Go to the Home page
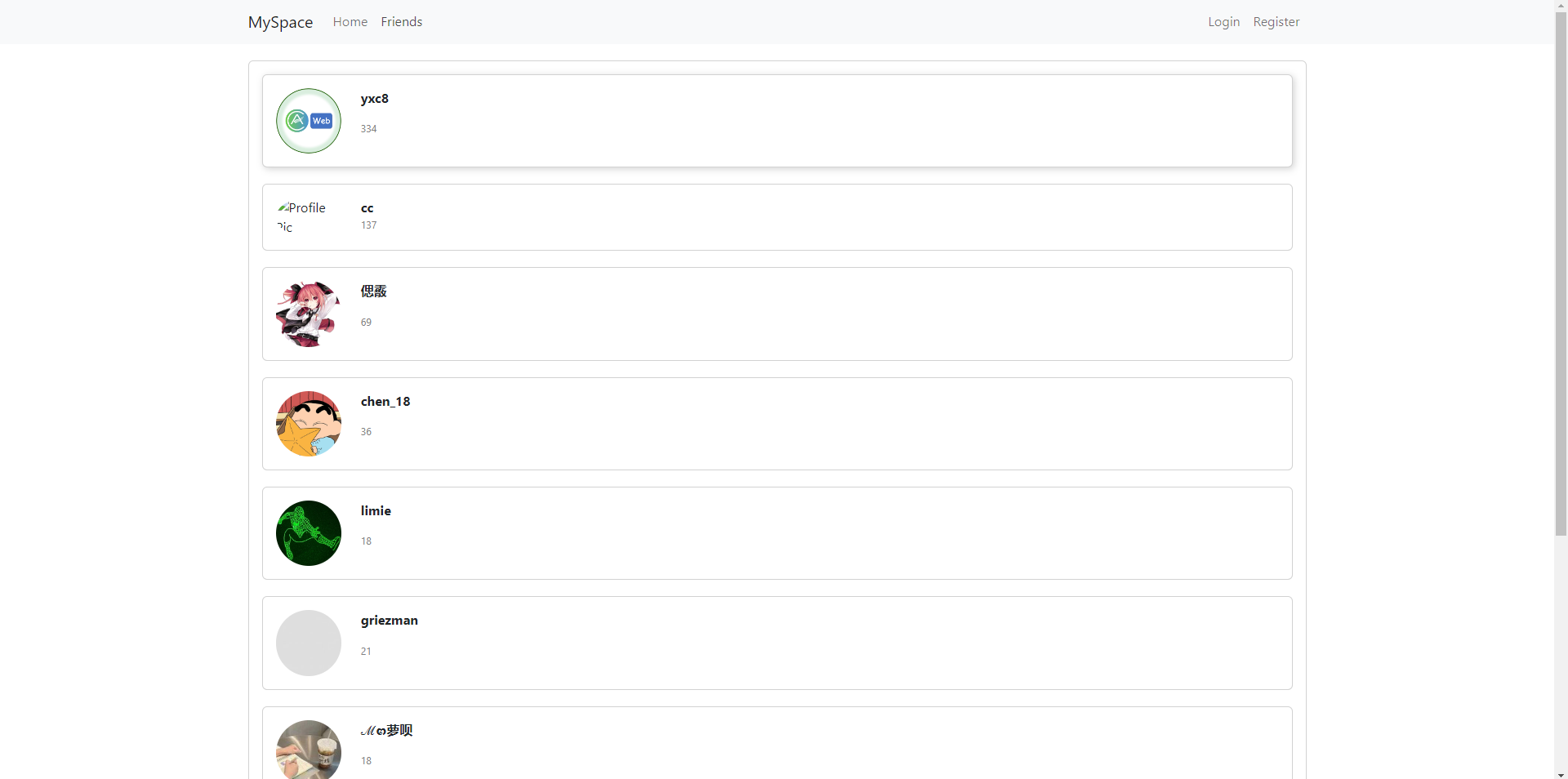This screenshot has width=1568, height=779. point(350,22)
